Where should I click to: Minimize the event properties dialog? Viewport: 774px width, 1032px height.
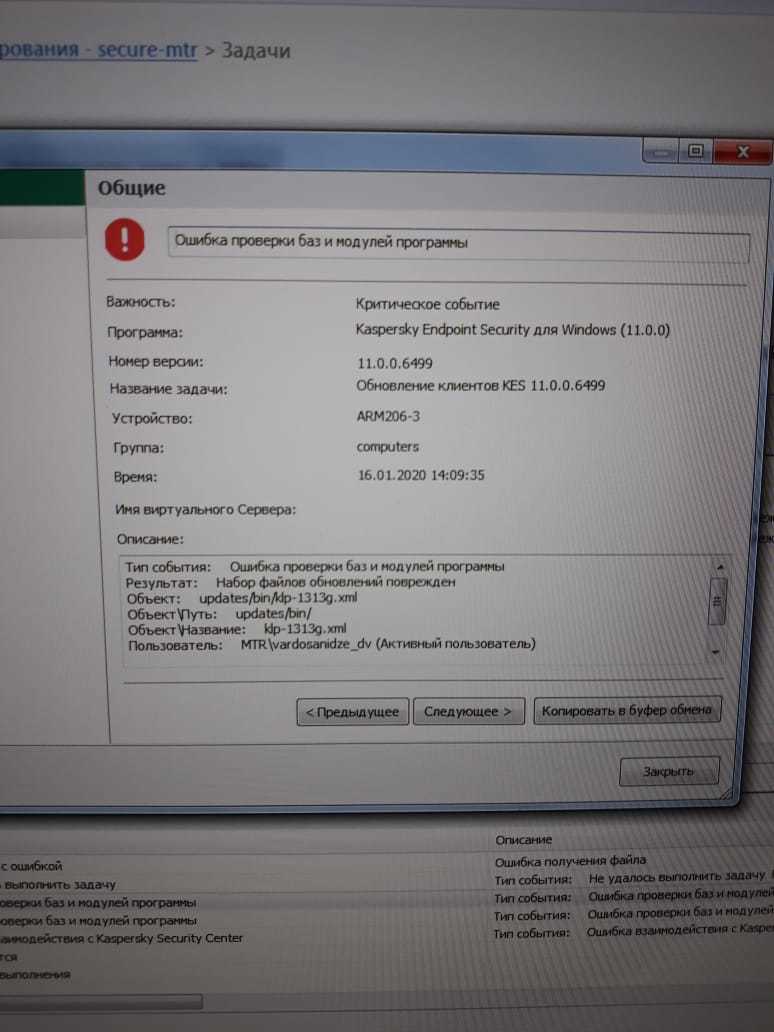tap(662, 152)
